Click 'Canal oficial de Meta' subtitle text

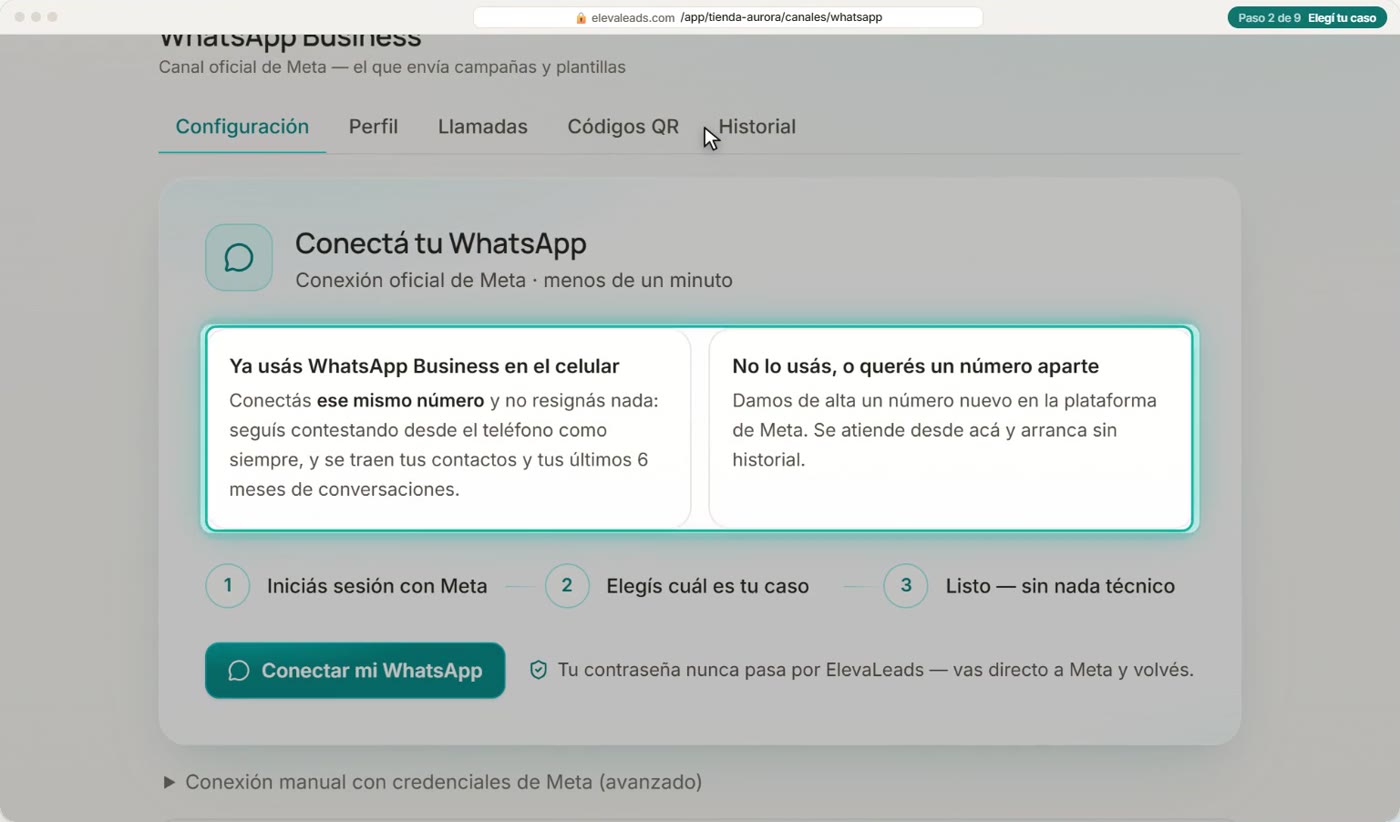tap(392, 67)
